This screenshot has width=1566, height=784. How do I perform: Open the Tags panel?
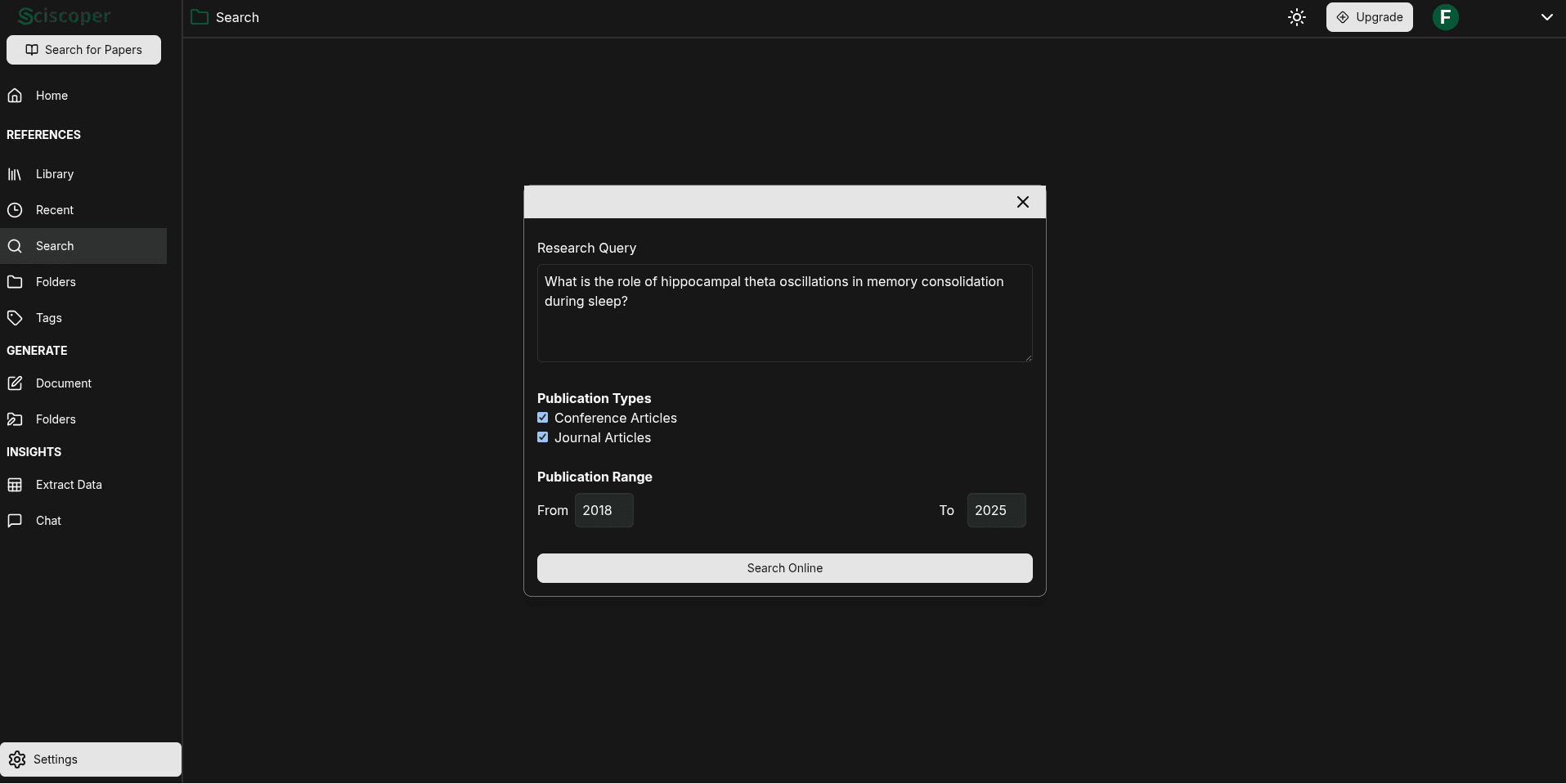[x=47, y=318]
